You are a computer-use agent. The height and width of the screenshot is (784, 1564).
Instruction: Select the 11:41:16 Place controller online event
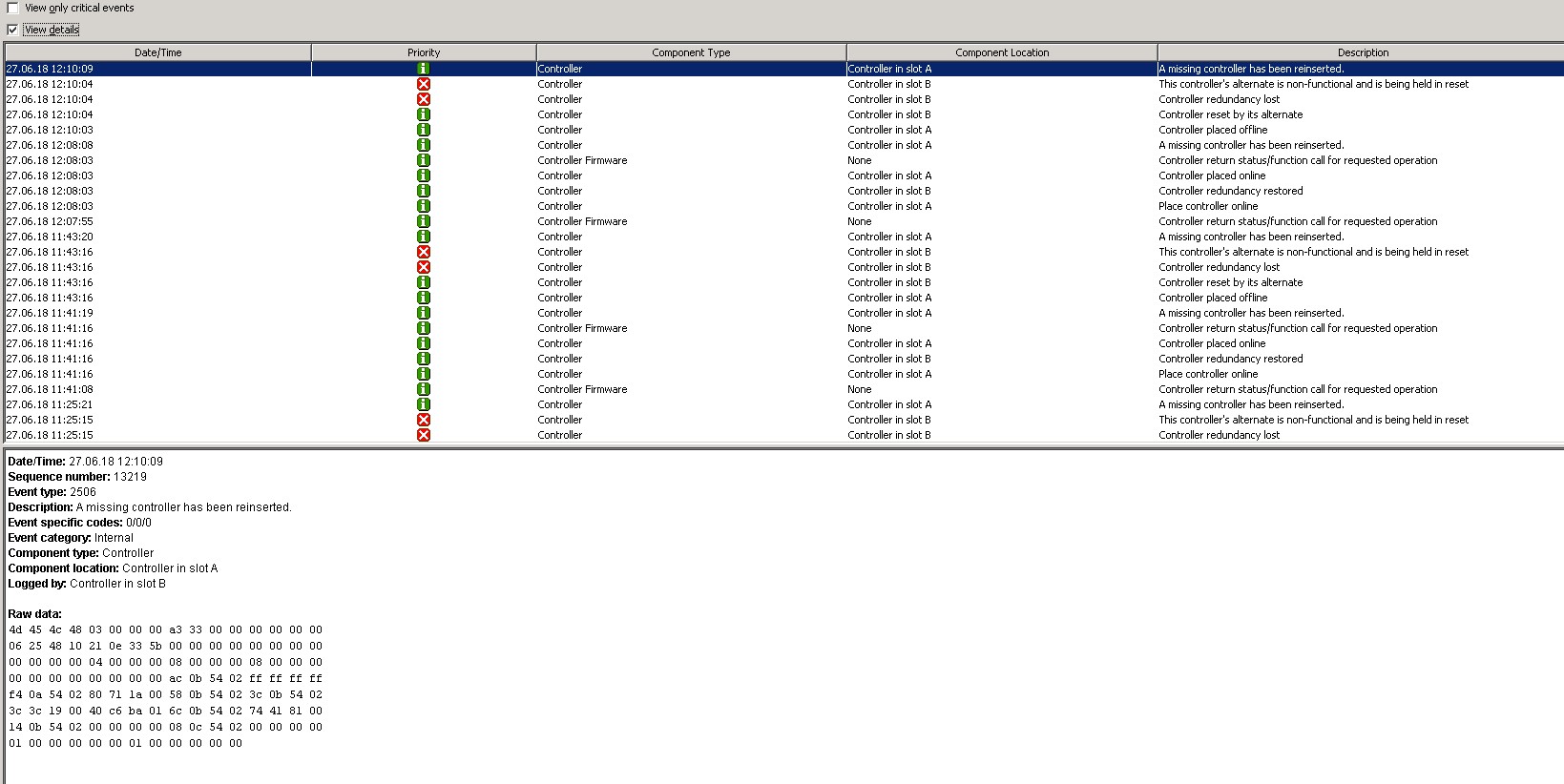click(x=1208, y=374)
